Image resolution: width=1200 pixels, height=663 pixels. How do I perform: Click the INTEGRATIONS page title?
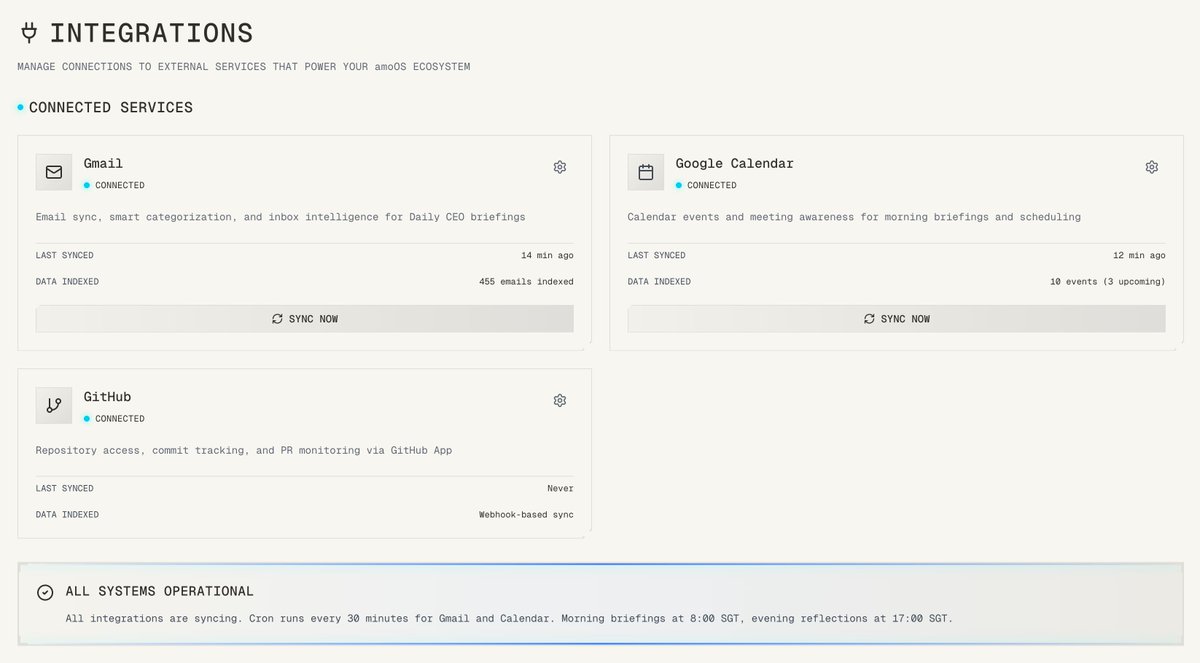pos(154,32)
